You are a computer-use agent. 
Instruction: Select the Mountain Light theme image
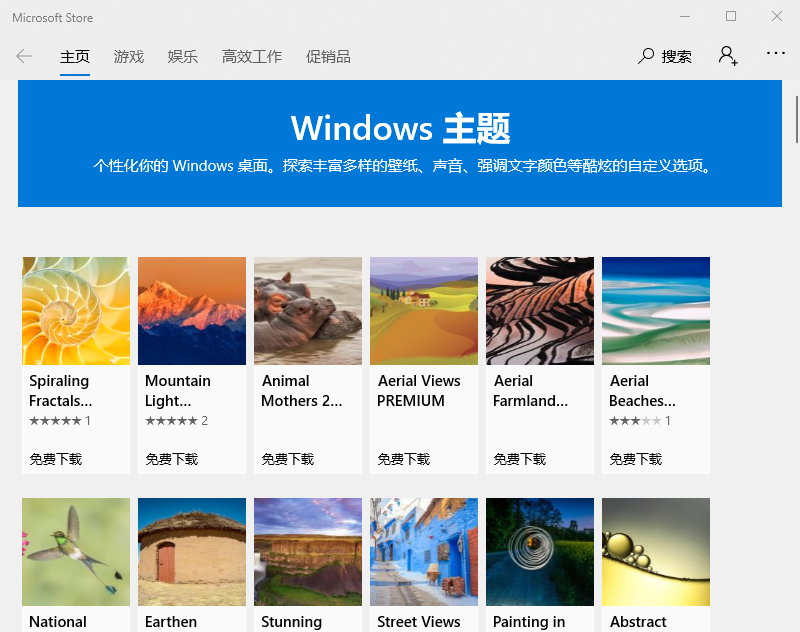[192, 311]
